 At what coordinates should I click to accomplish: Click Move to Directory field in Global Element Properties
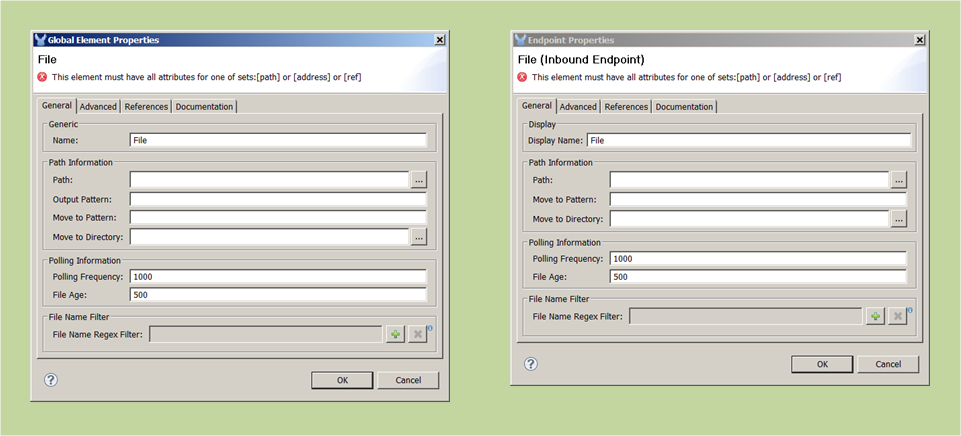(269, 237)
